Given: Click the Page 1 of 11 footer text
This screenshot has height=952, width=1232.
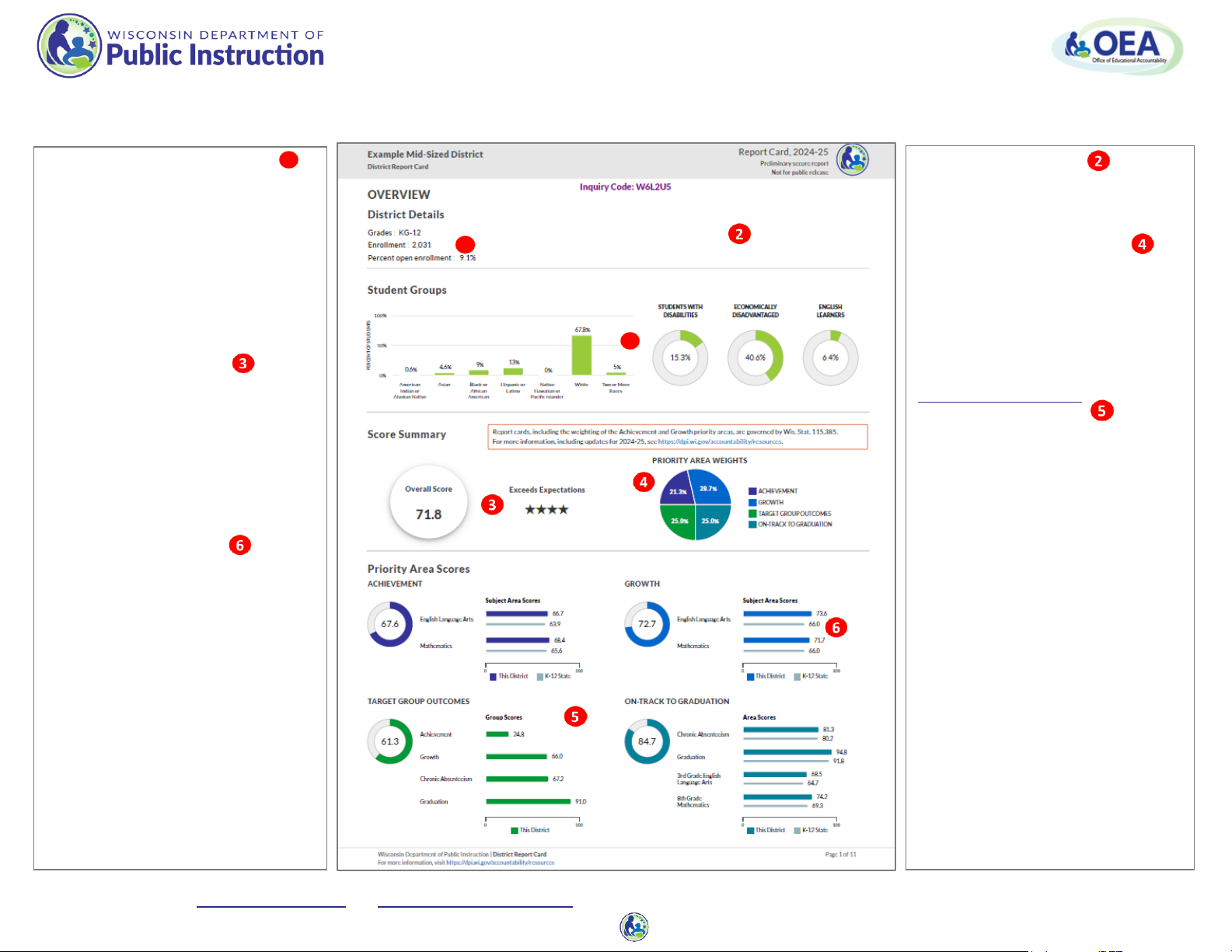Looking at the screenshot, I should [840, 855].
